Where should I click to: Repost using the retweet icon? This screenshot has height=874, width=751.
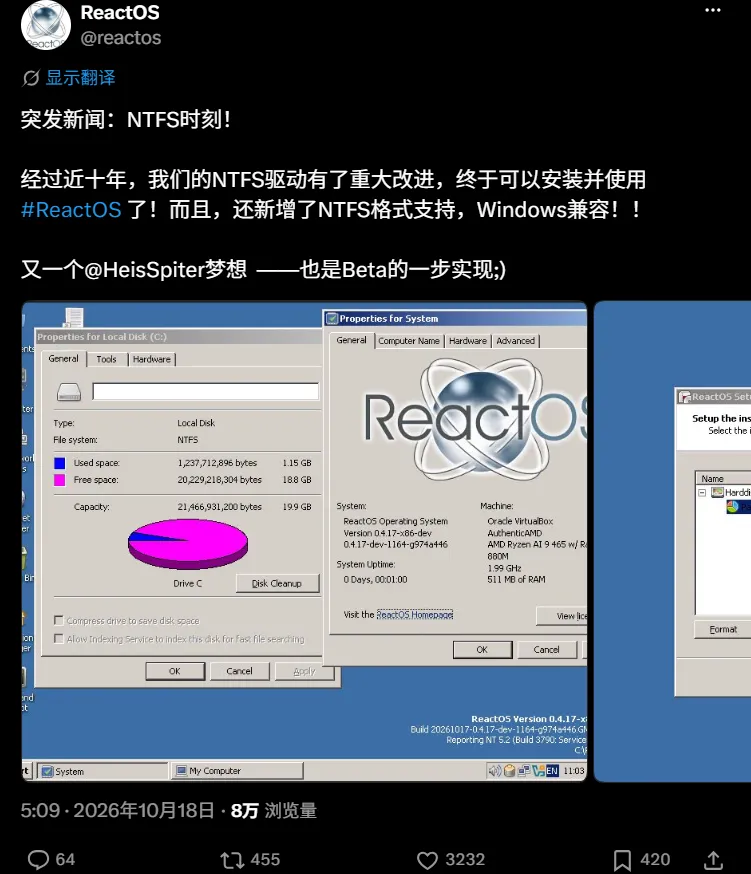[x=231, y=860]
